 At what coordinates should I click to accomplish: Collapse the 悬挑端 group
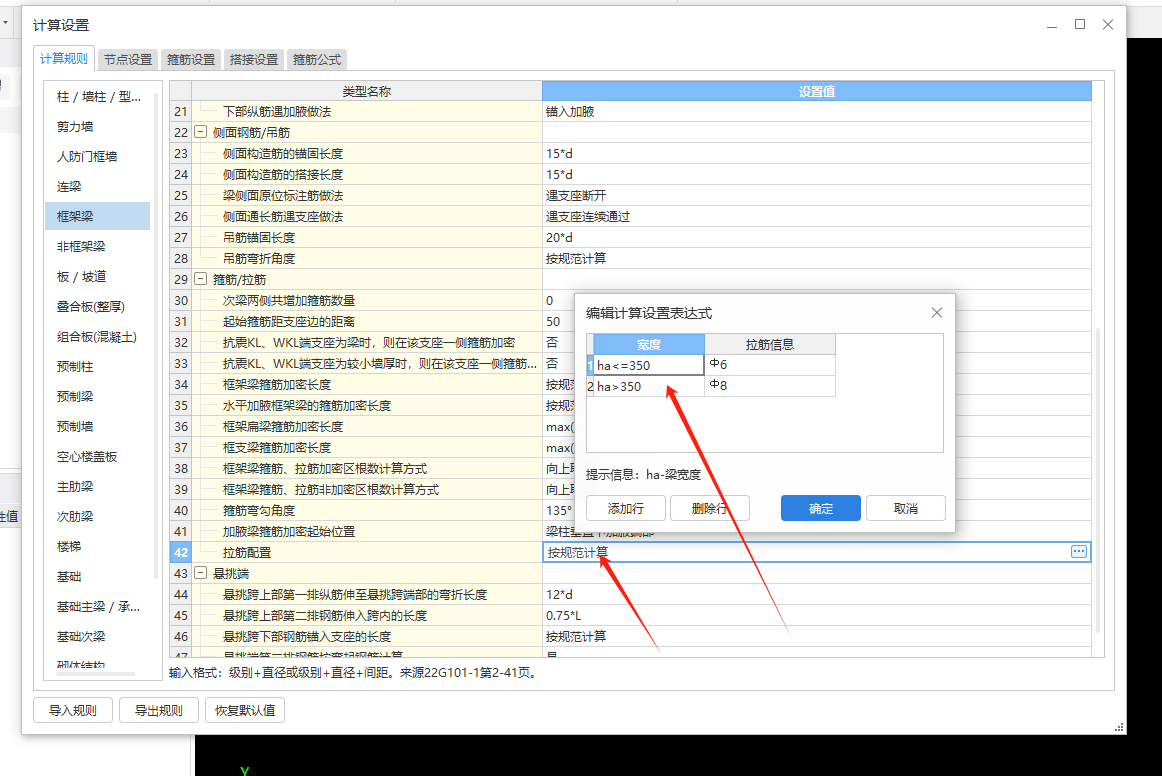click(200, 573)
